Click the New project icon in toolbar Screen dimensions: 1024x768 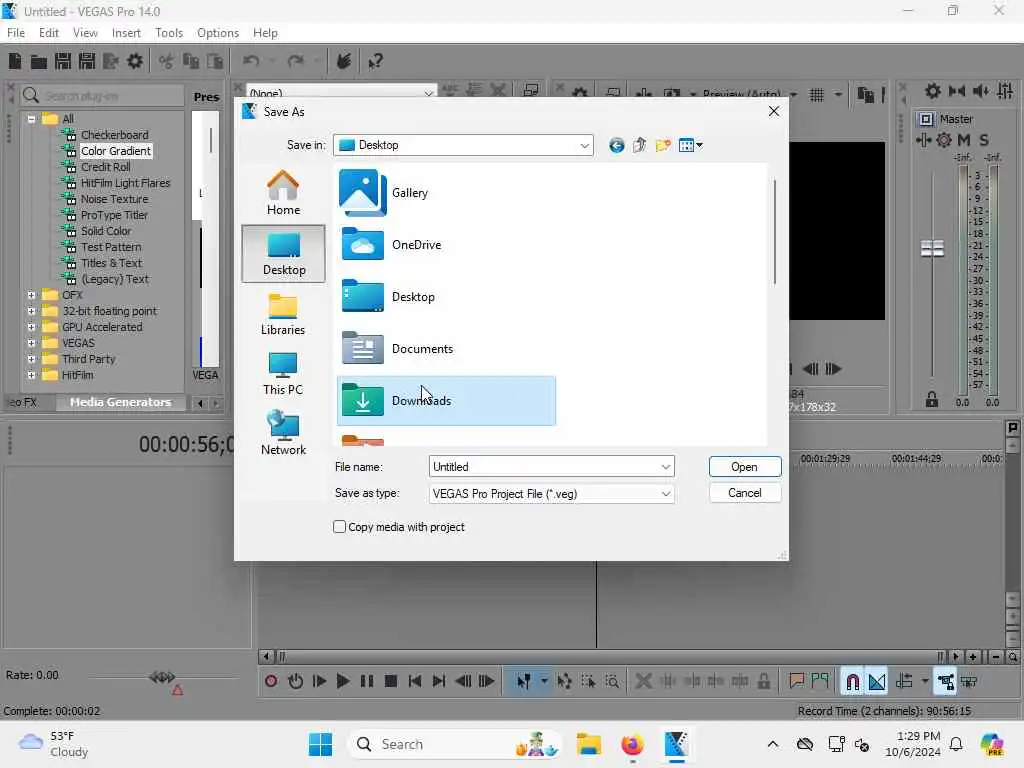click(x=14, y=61)
